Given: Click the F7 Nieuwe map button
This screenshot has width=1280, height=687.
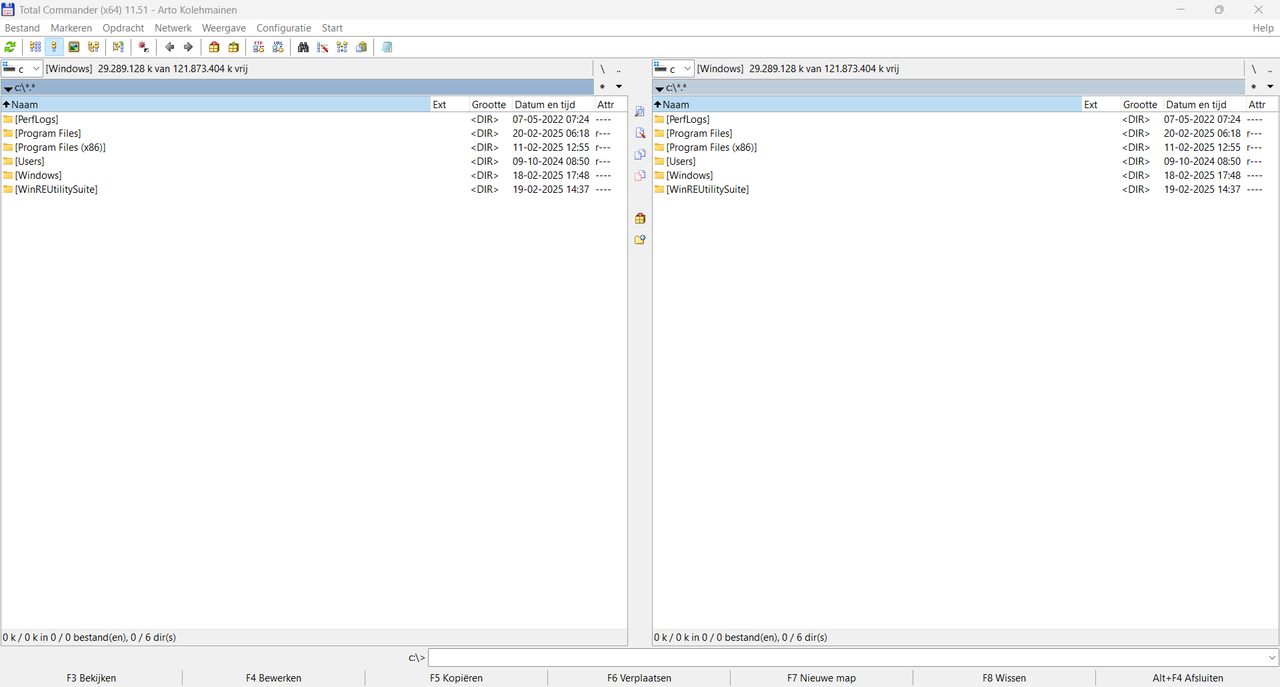Looking at the screenshot, I should tap(822, 678).
